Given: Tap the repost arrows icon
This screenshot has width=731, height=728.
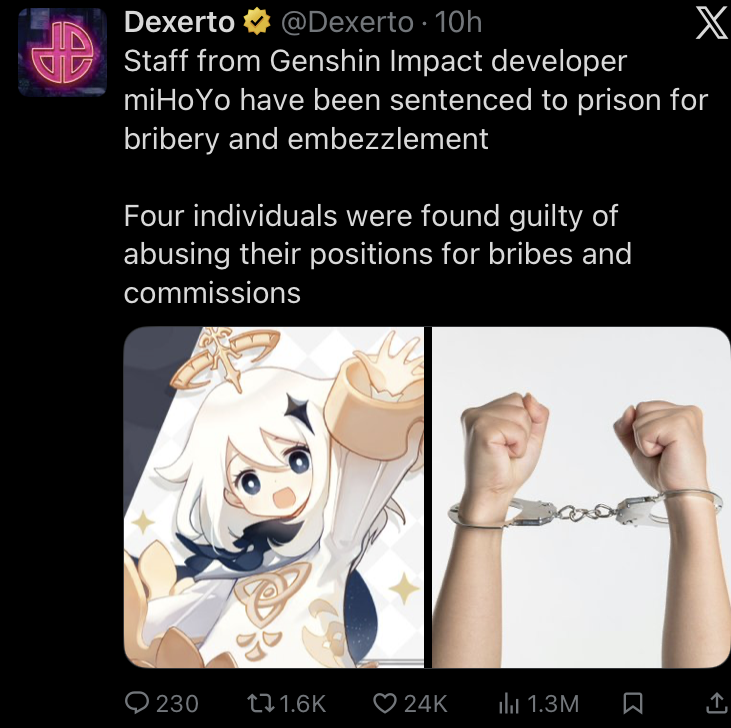Looking at the screenshot, I should [260, 703].
